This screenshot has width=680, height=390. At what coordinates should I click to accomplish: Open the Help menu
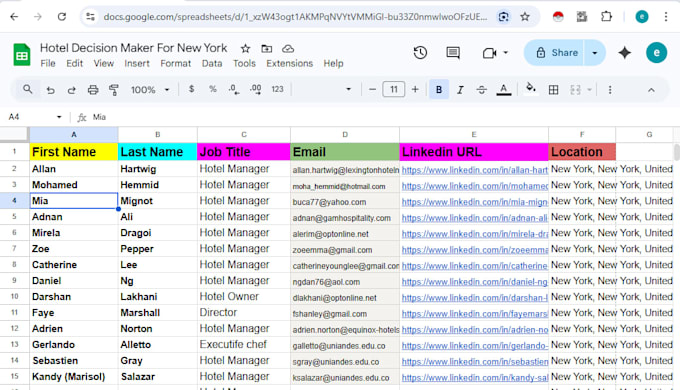[333, 63]
